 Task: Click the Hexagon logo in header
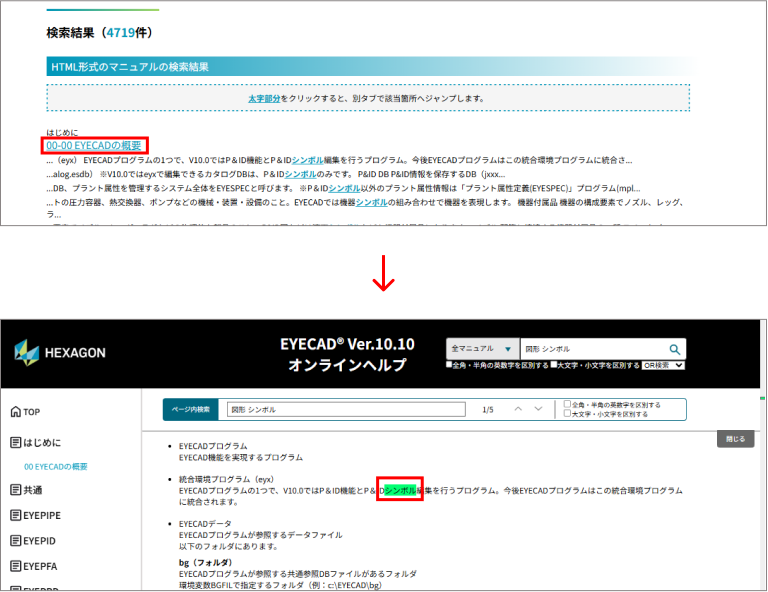60,352
